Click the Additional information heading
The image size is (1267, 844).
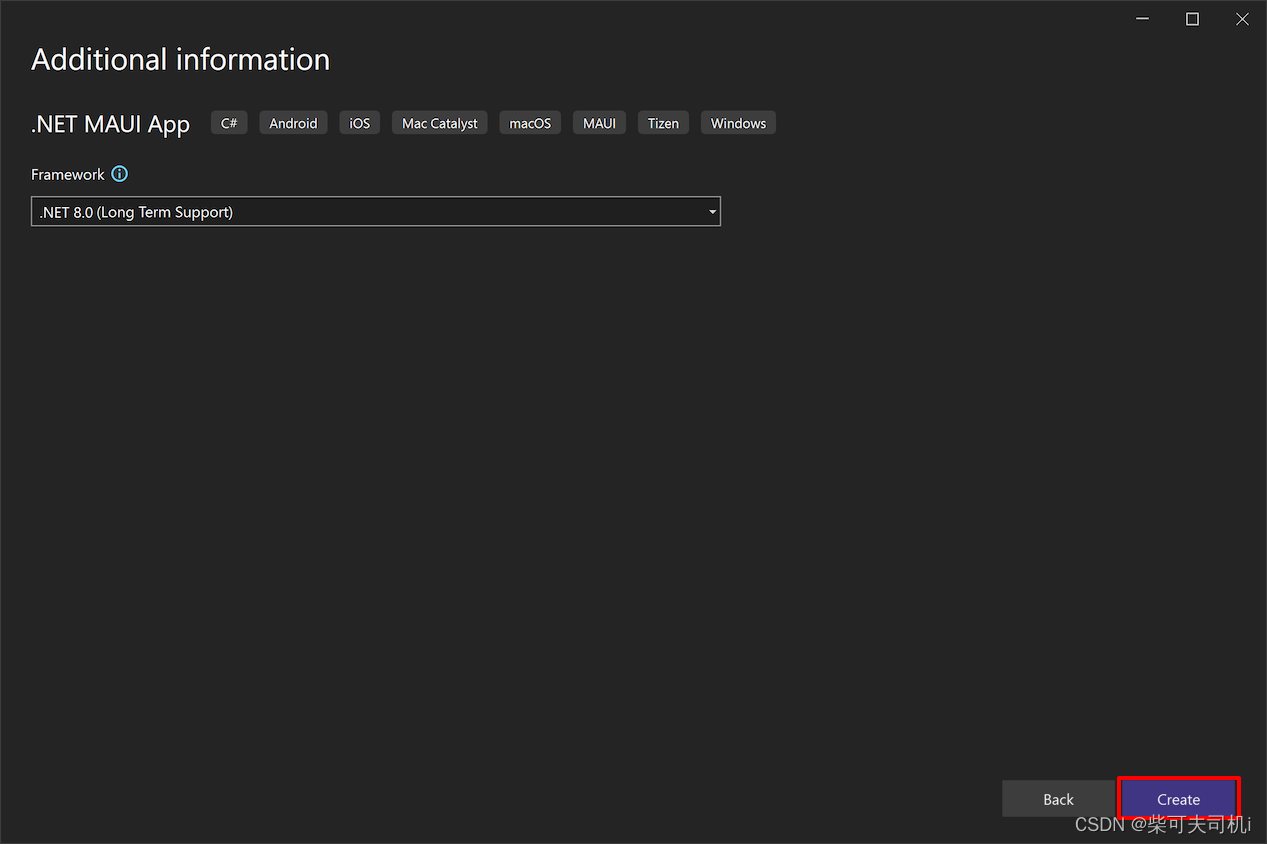coord(181,59)
